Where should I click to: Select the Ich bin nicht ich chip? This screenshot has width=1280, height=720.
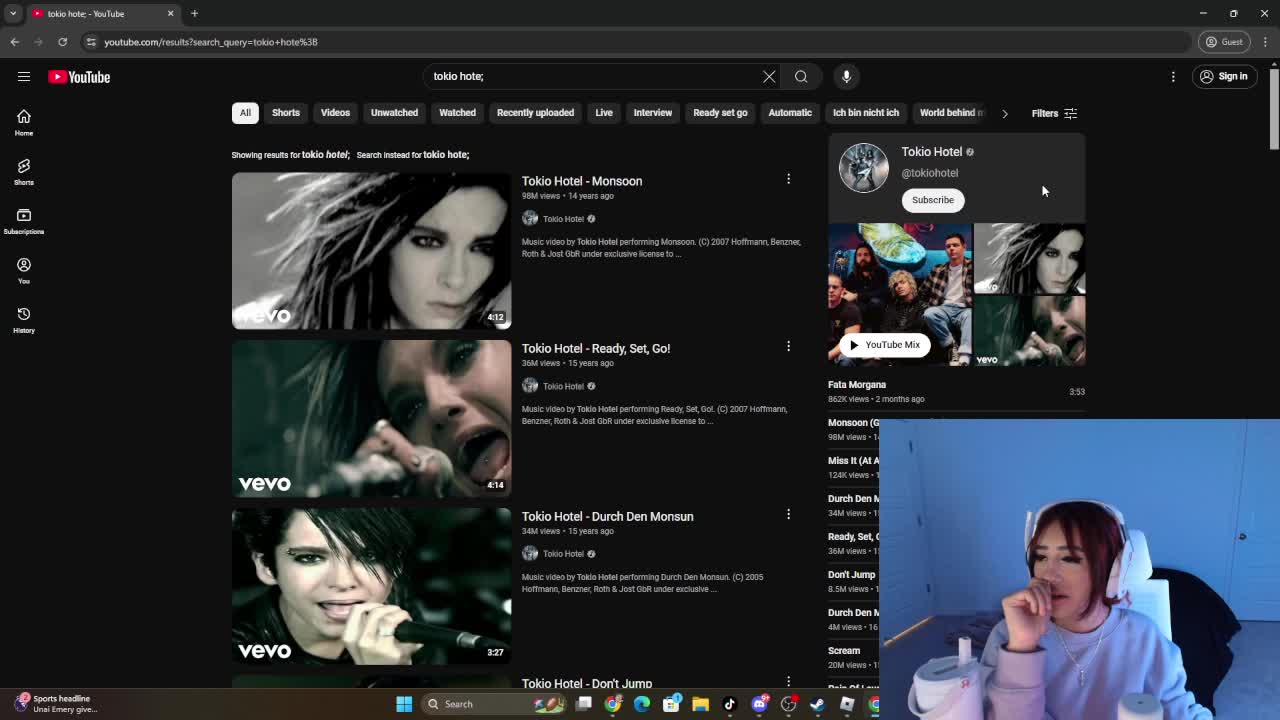[866, 113]
